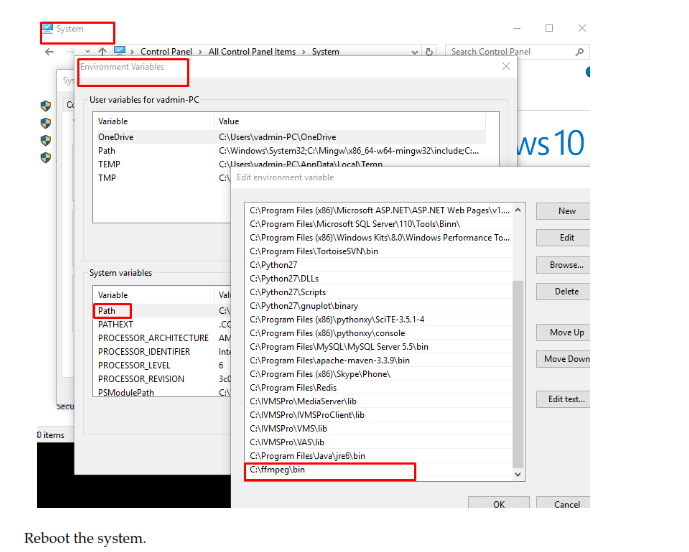Select TMP user variable row
Viewport: 689px width, 552px height.
click(x=163, y=178)
